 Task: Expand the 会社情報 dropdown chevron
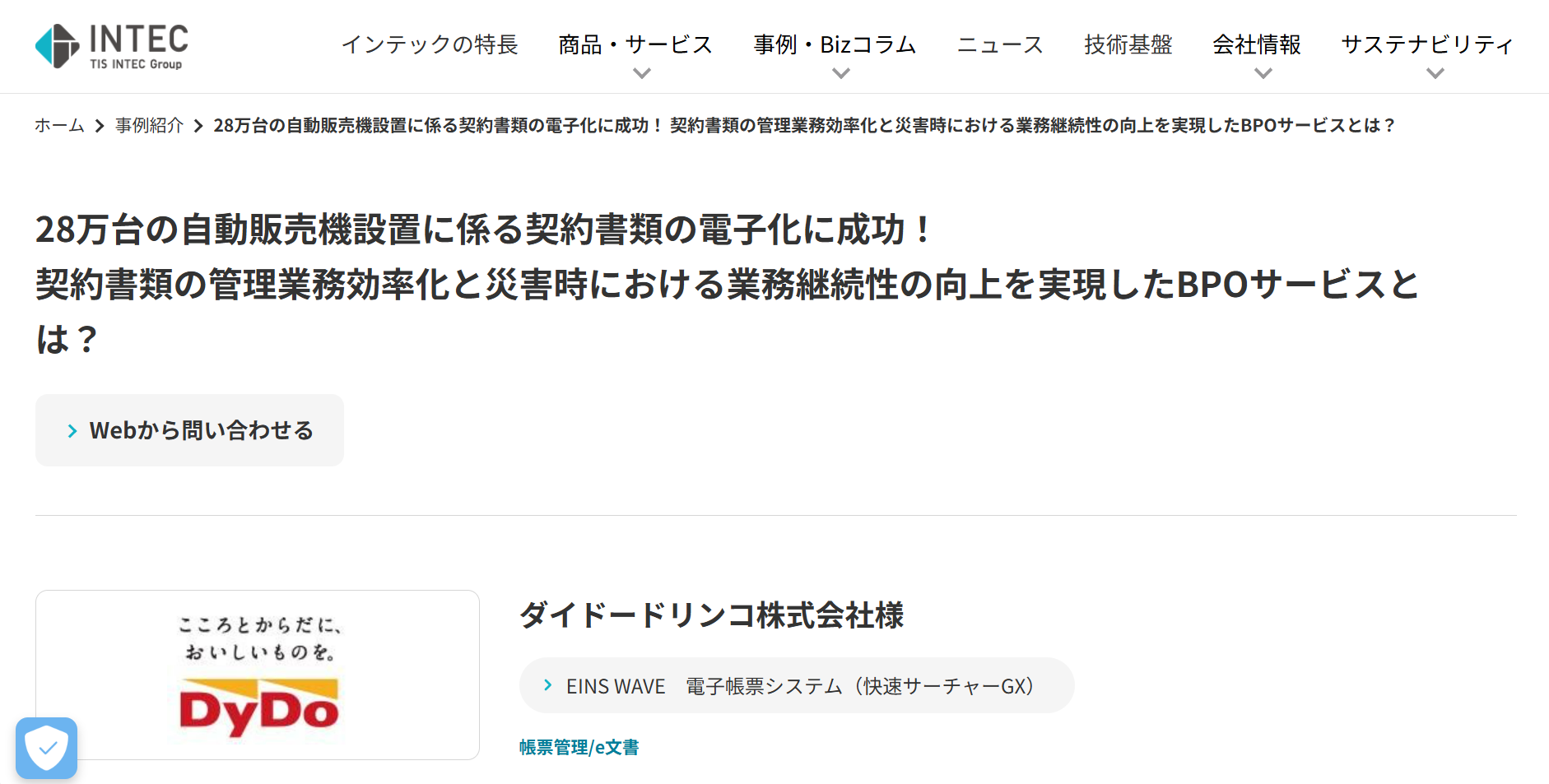click(1263, 73)
